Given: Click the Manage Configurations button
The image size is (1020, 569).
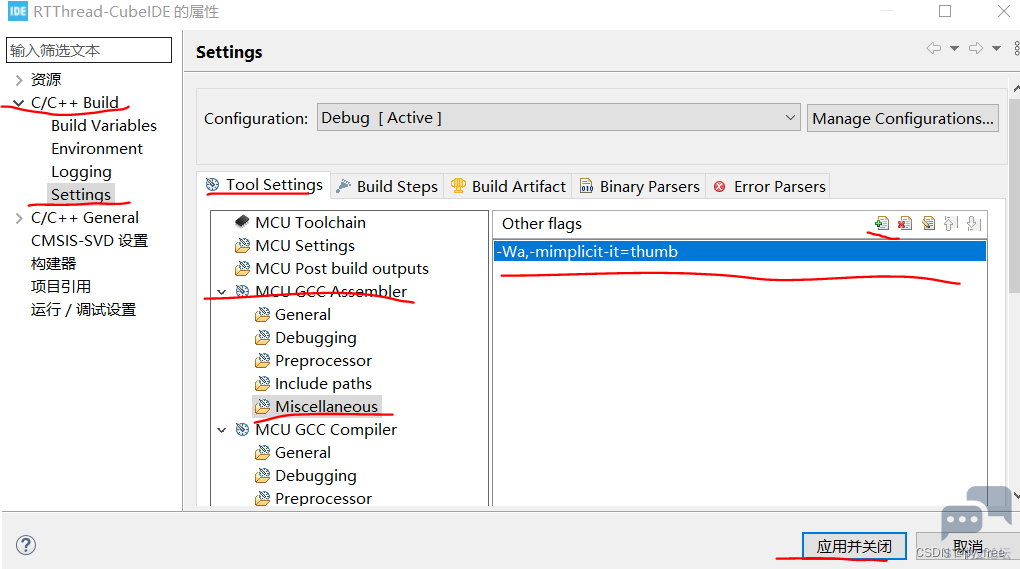Looking at the screenshot, I should tap(902, 118).
